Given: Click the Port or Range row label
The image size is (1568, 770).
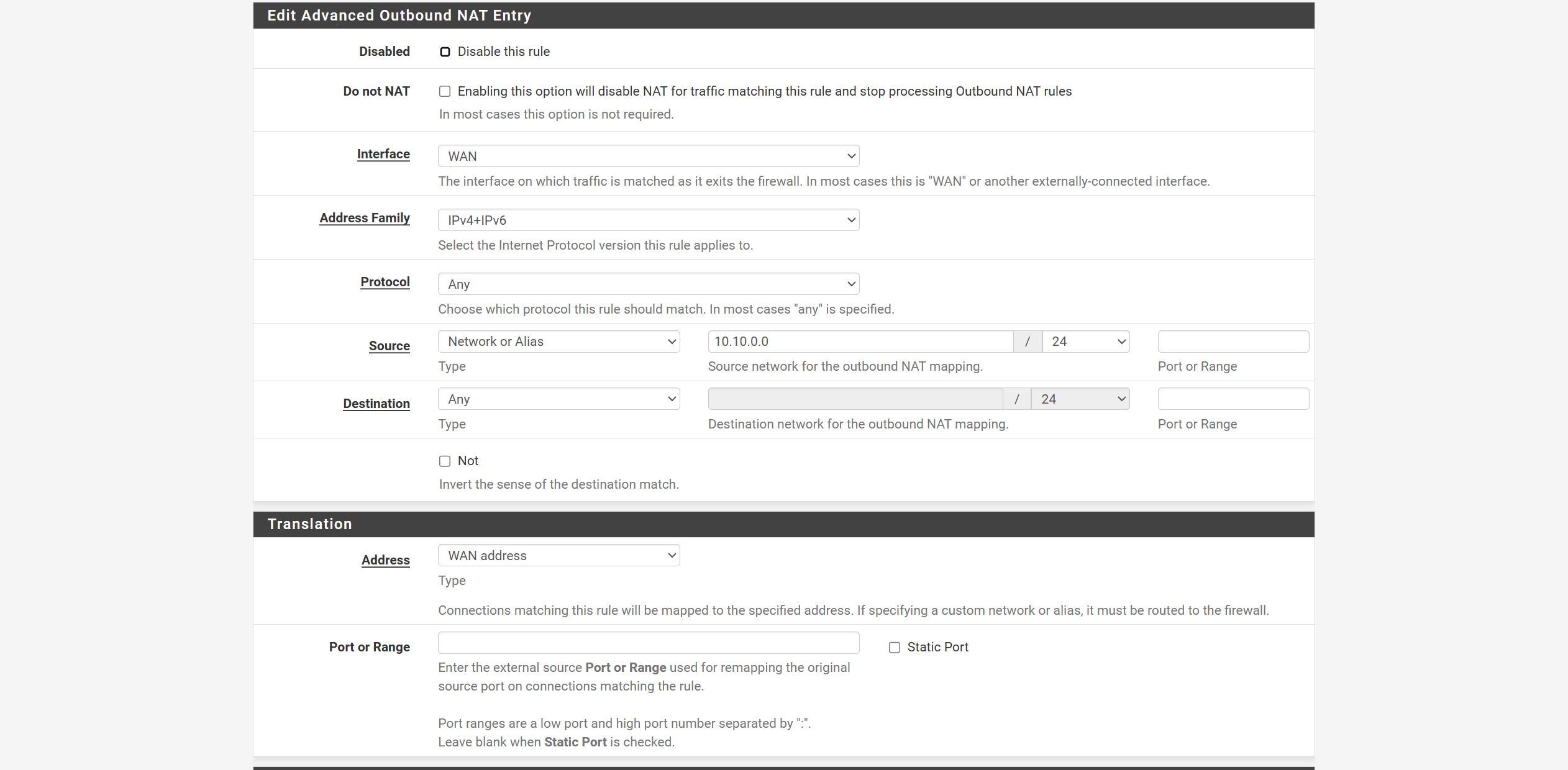Looking at the screenshot, I should click(x=370, y=647).
